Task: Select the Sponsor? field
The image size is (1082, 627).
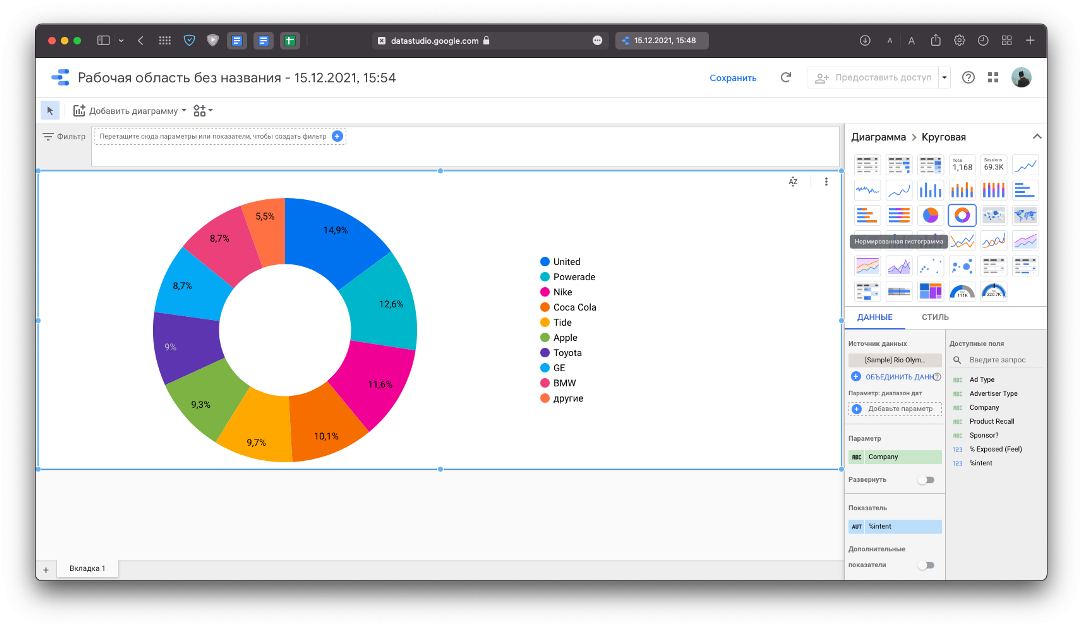Action: coord(983,435)
